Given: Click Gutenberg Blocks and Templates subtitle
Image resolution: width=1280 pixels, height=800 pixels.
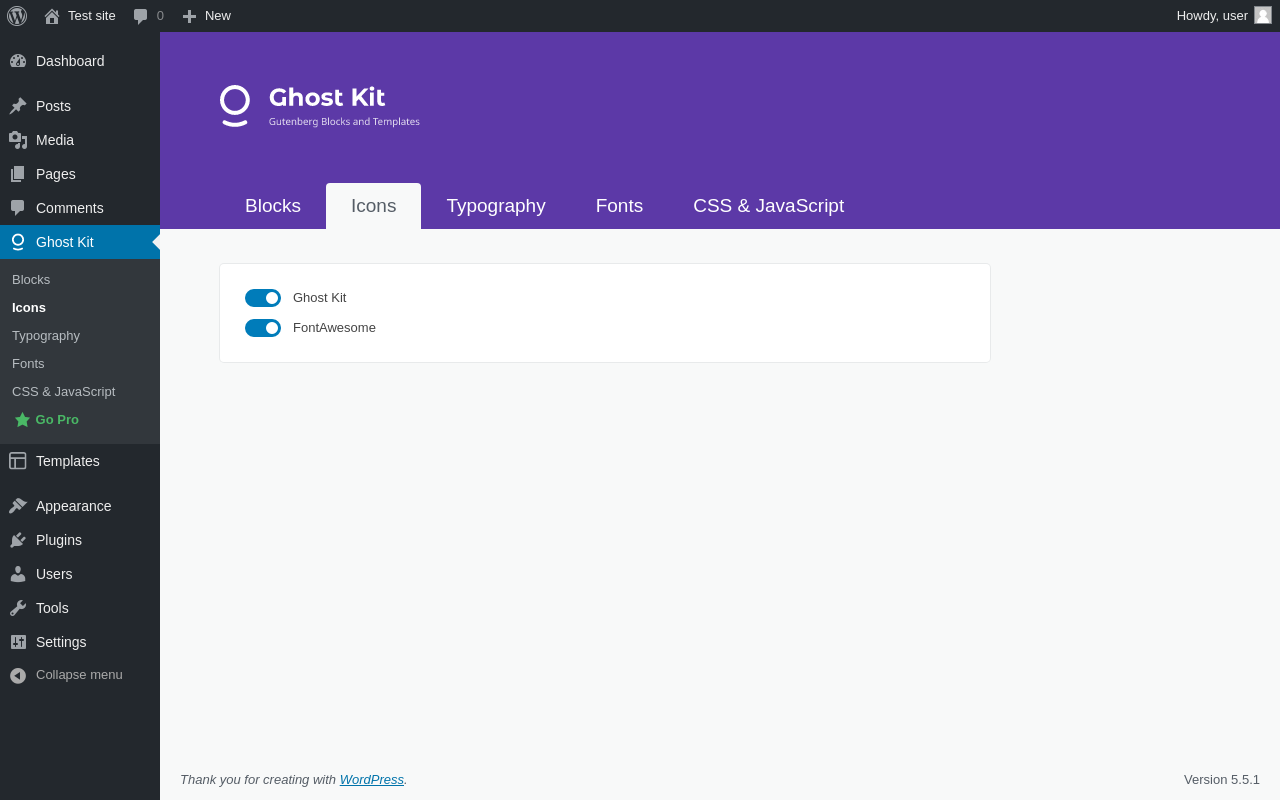Looking at the screenshot, I should pyautogui.click(x=344, y=122).
